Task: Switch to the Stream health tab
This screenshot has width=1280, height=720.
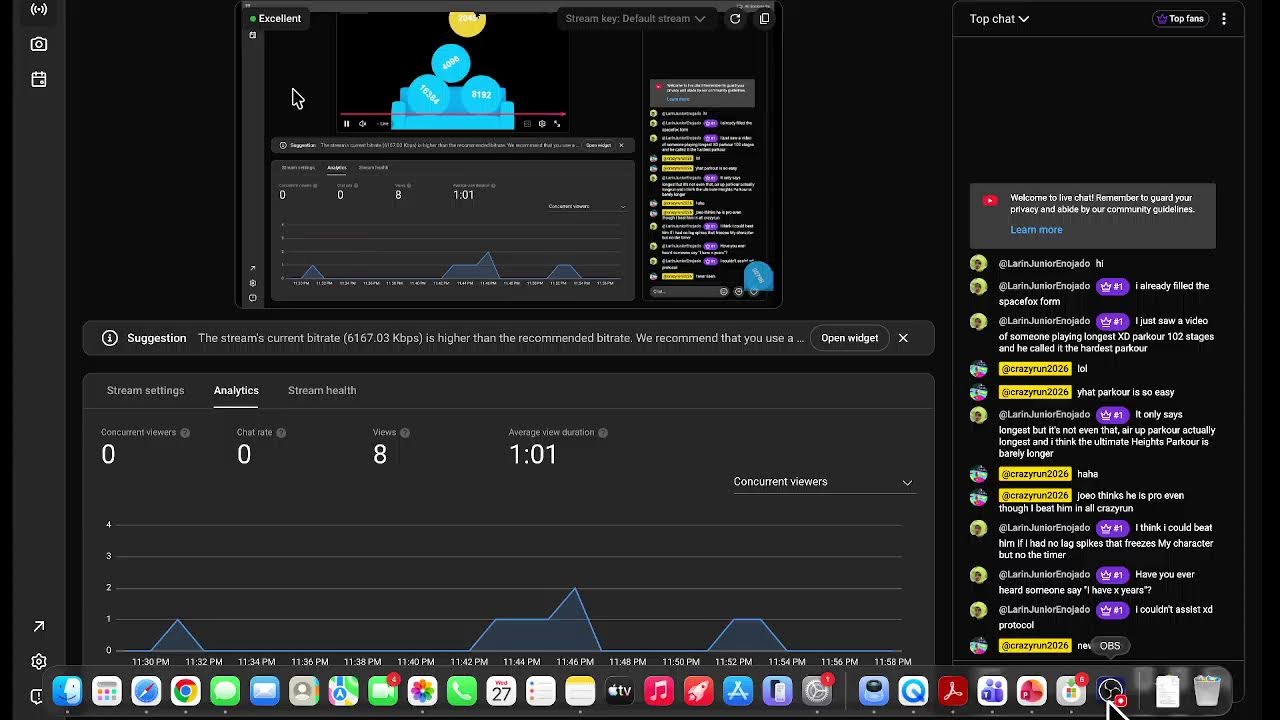Action: click(x=322, y=390)
